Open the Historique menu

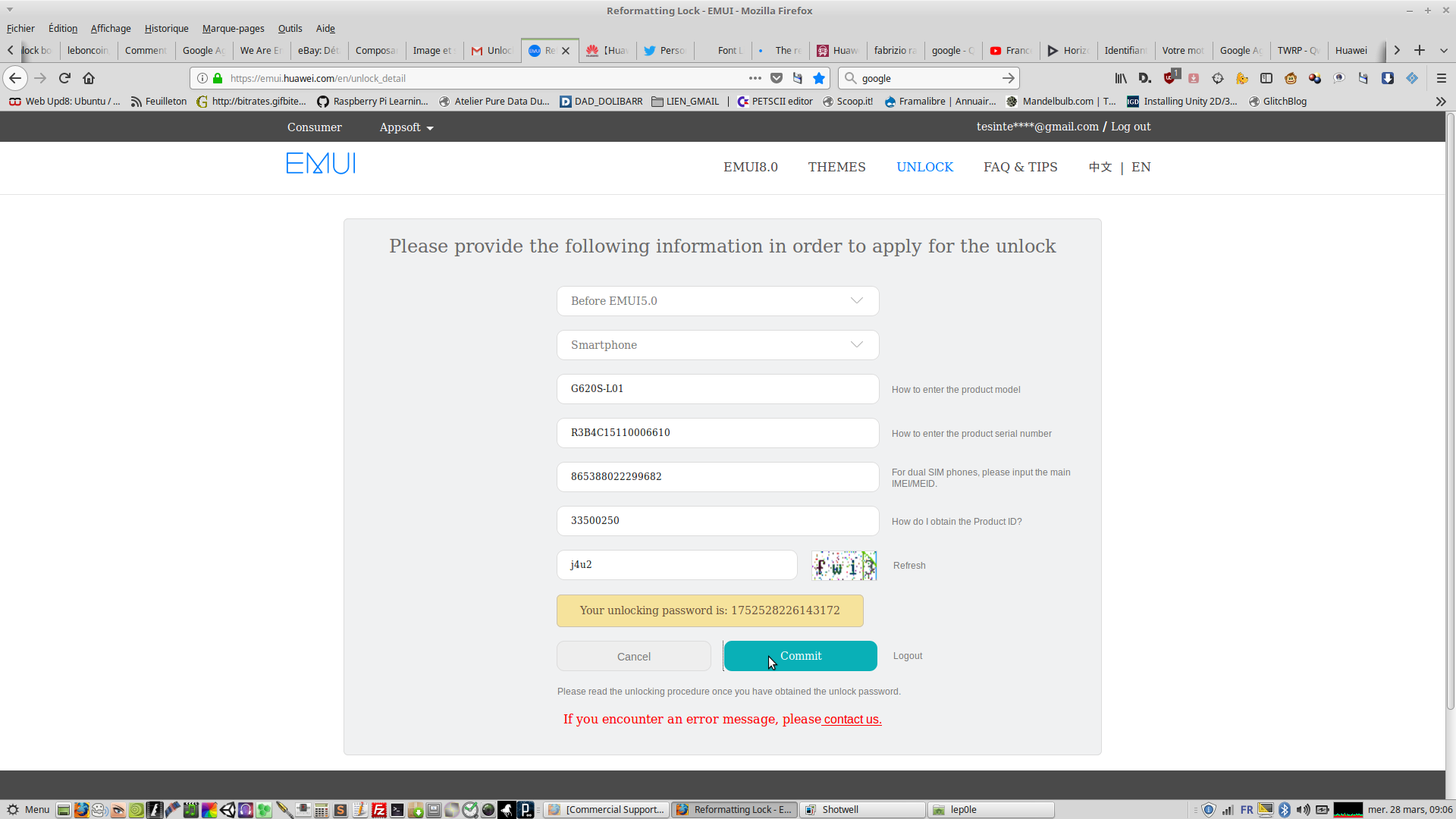[166, 28]
